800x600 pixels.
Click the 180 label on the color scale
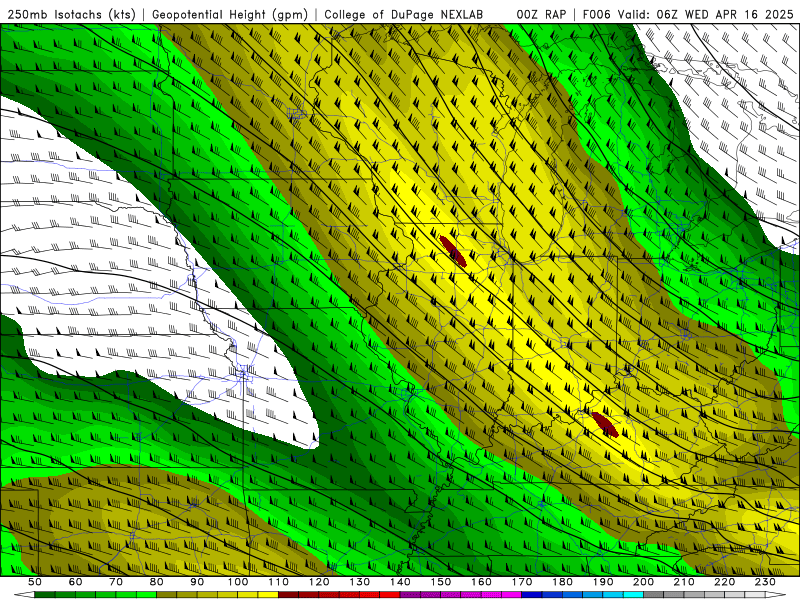[x=562, y=582]
